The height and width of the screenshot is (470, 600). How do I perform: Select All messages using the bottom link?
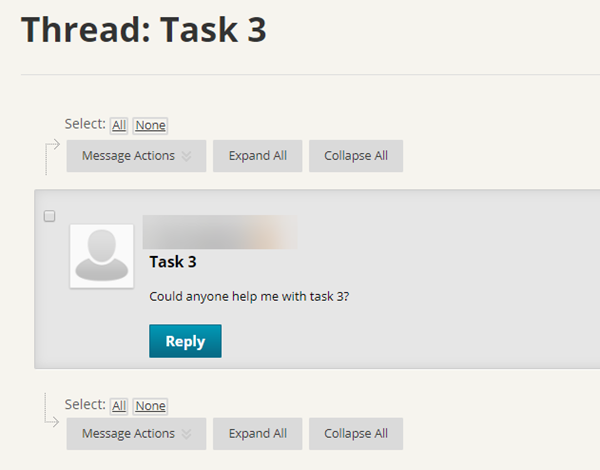click(119, 406)
